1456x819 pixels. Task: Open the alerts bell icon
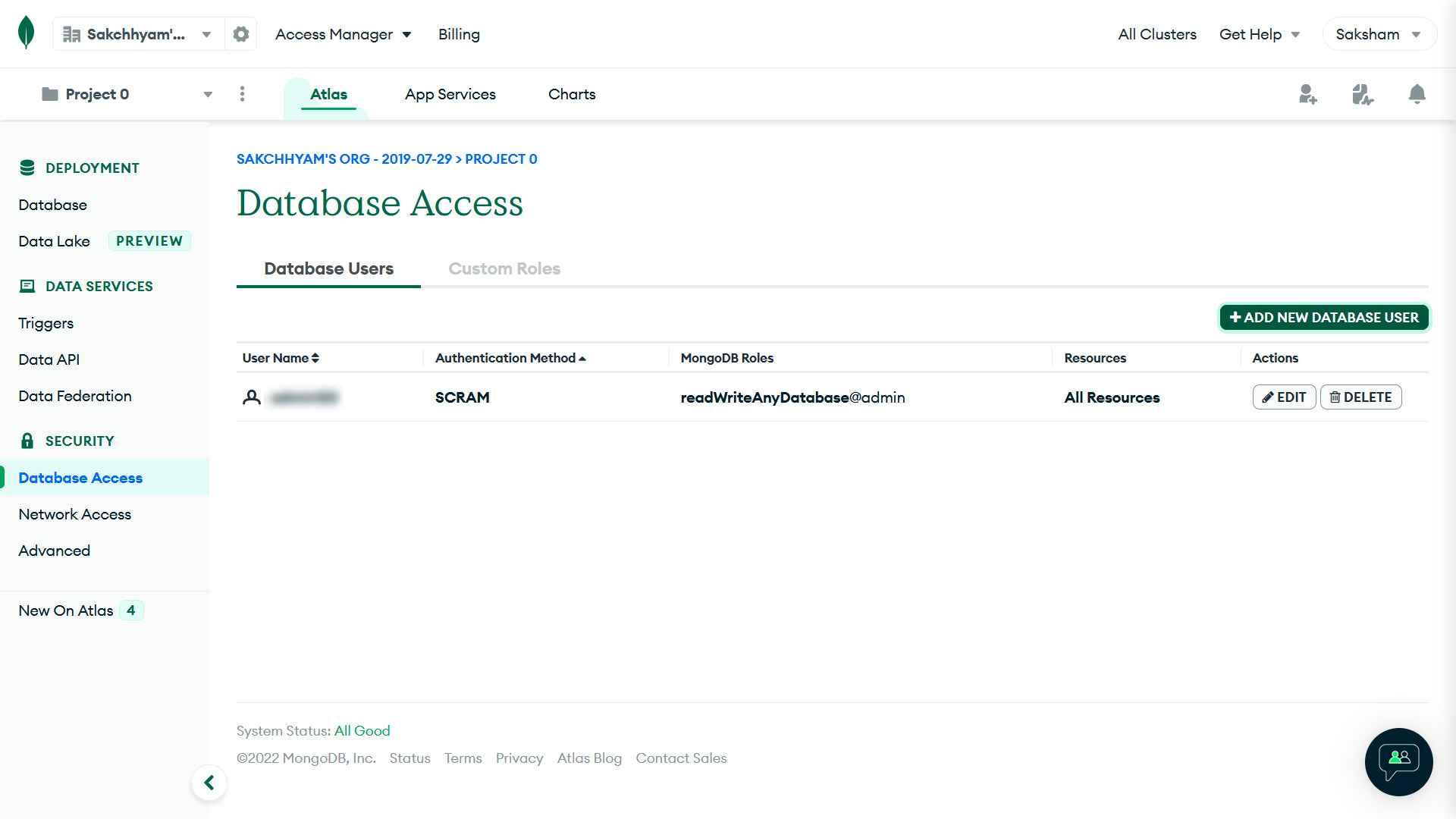tap(1417, 94)
